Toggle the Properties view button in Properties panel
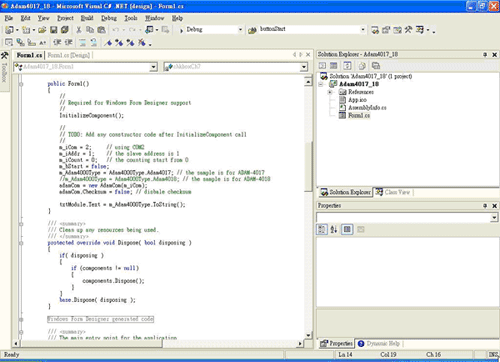The width and height of the screenshot is (500, 362). coord(347,229)
